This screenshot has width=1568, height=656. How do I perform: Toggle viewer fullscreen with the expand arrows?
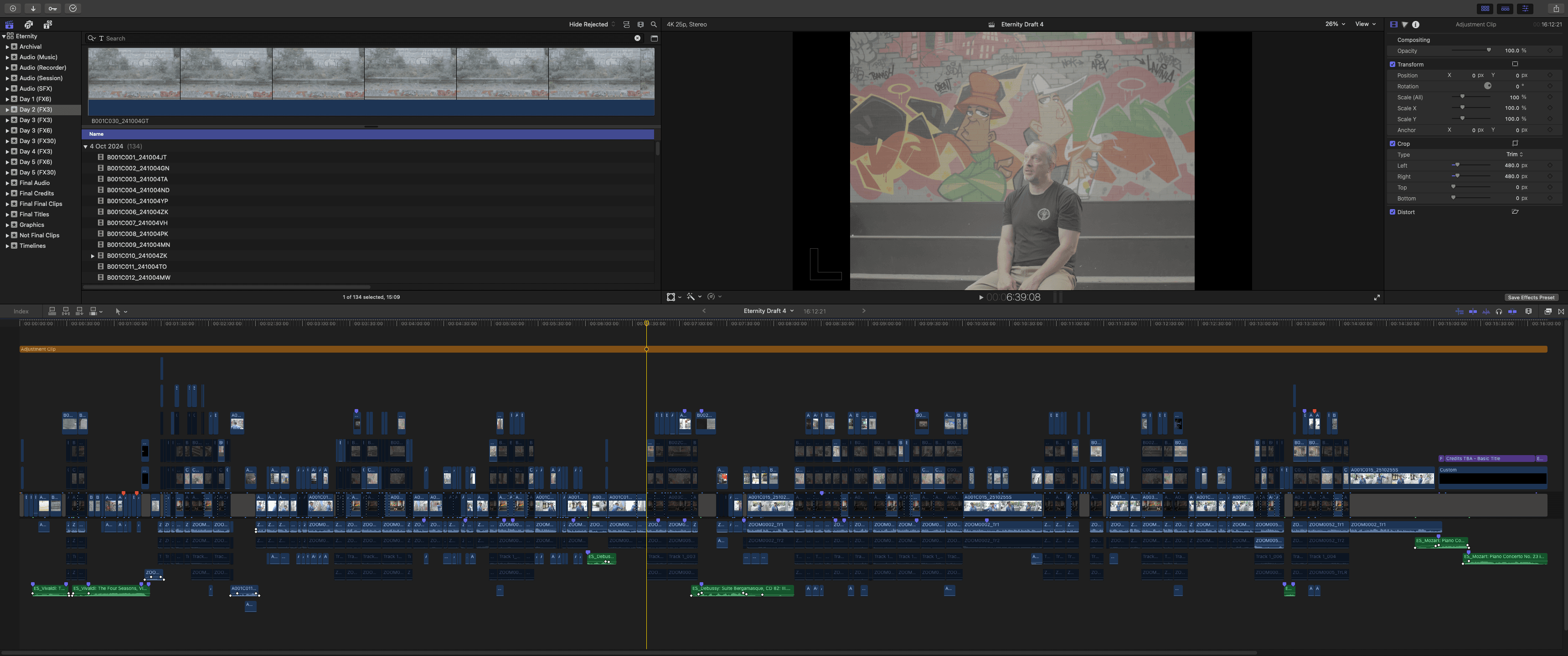click(x=1377, y=297)
